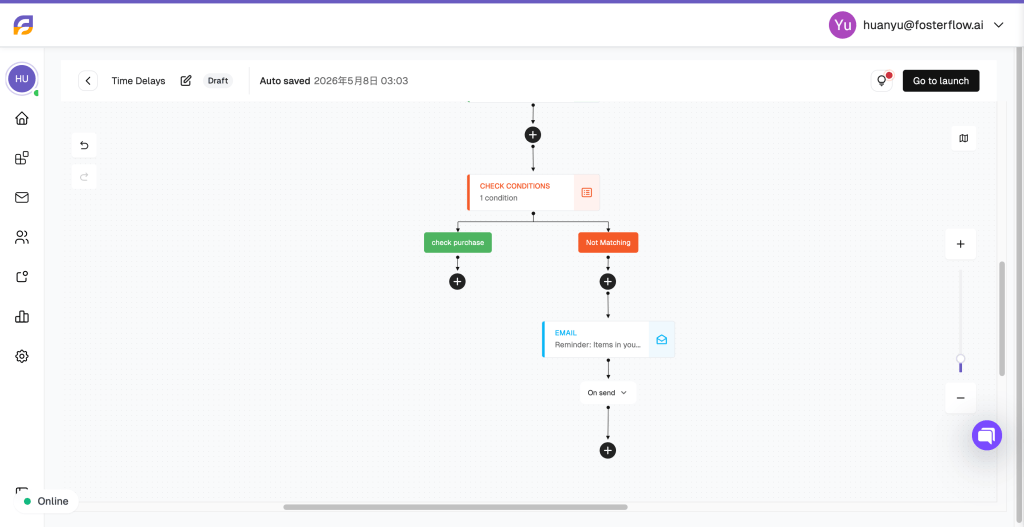Open the templates blocks sidebar icon
1024x527 pixels.
22,158
